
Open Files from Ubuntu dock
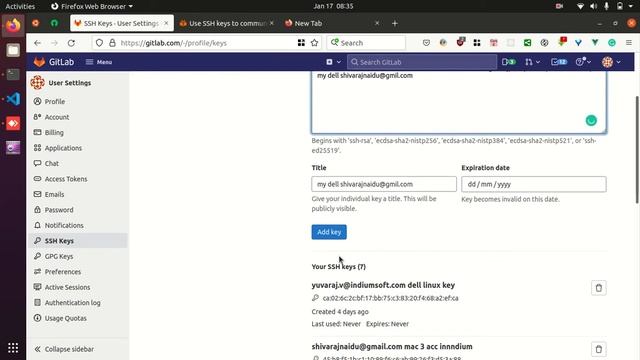13,50
